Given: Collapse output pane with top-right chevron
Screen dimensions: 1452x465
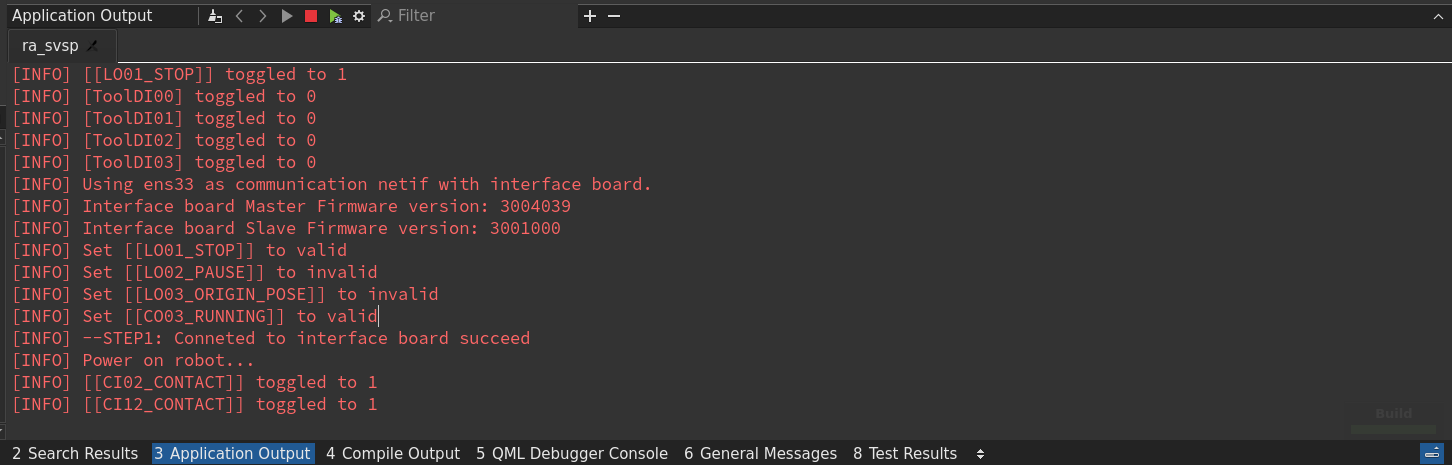Looking at the screenshot, I should (x=1438, y=16).
